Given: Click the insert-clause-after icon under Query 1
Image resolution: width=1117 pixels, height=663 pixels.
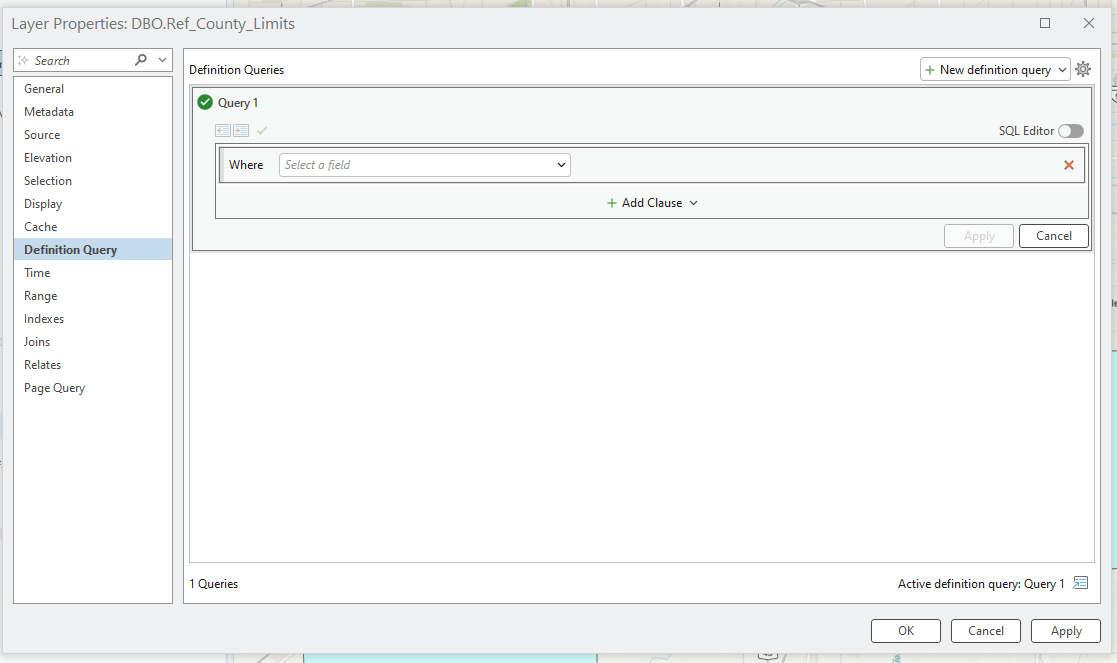Looking at the screenshot, I should 241,130.
